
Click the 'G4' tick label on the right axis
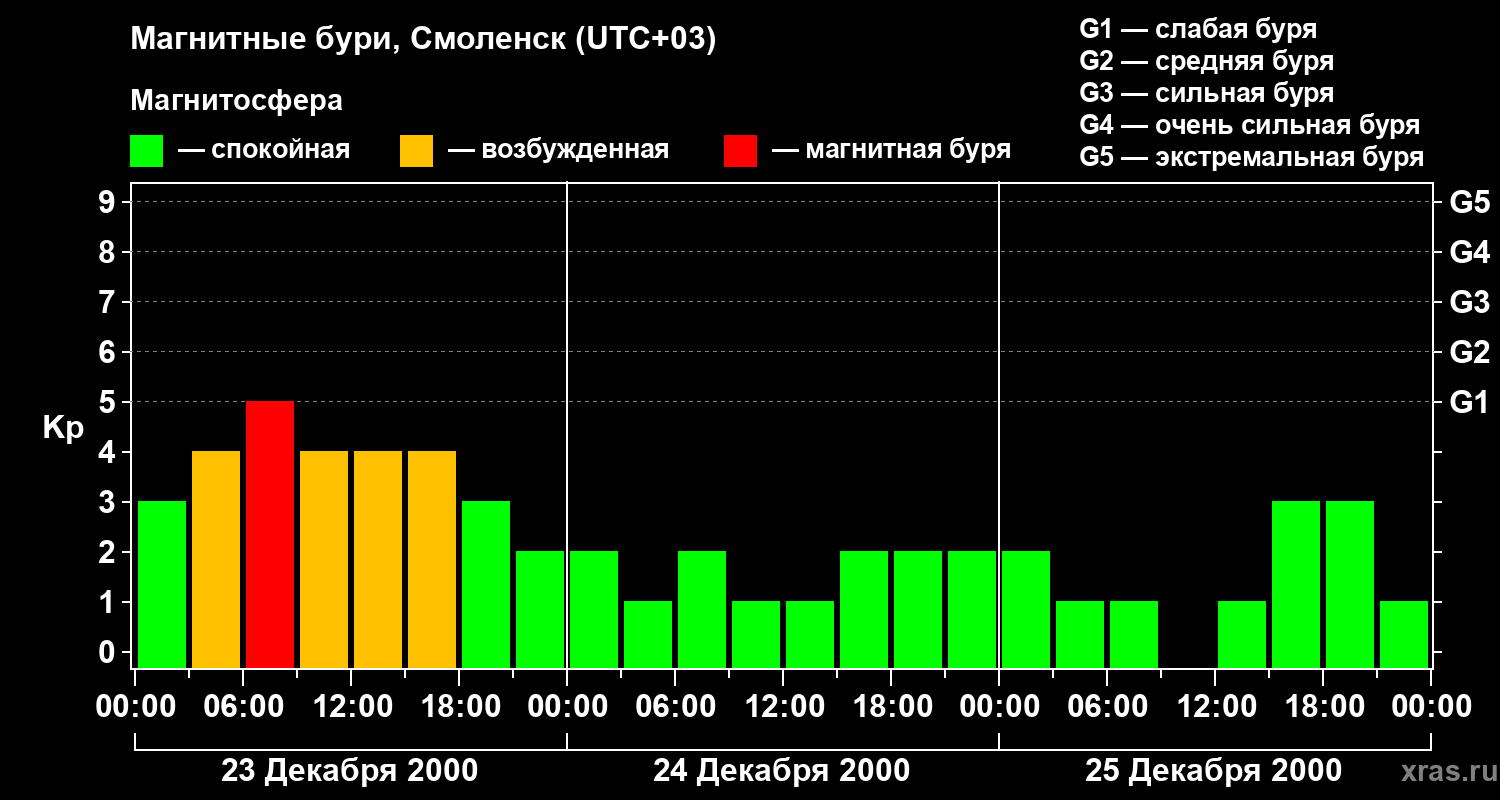pyautogui.click(x=1469, y=252)
